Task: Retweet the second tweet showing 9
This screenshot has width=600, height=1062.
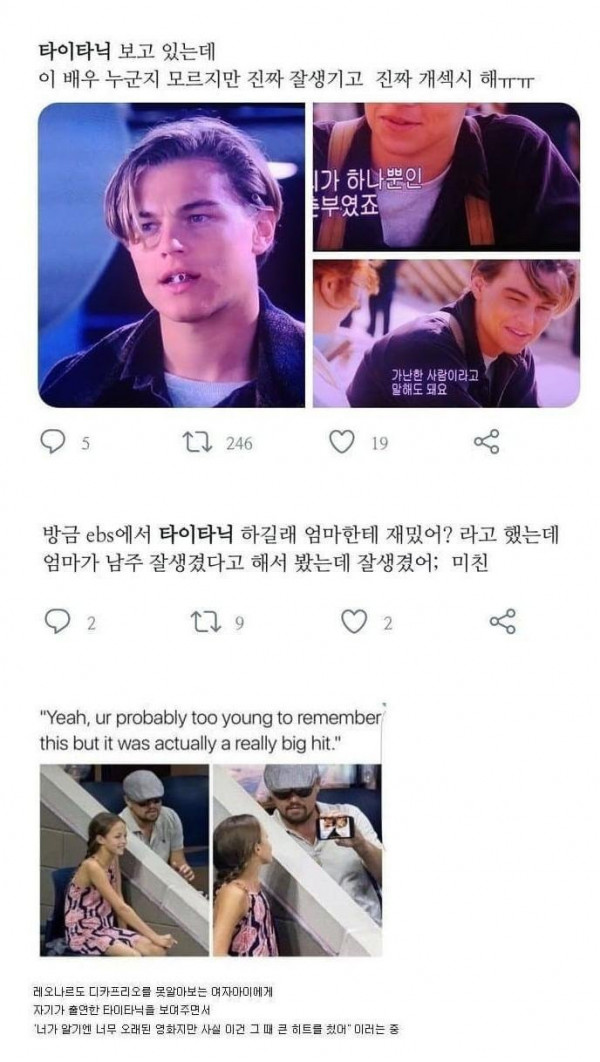Action: 206,622
